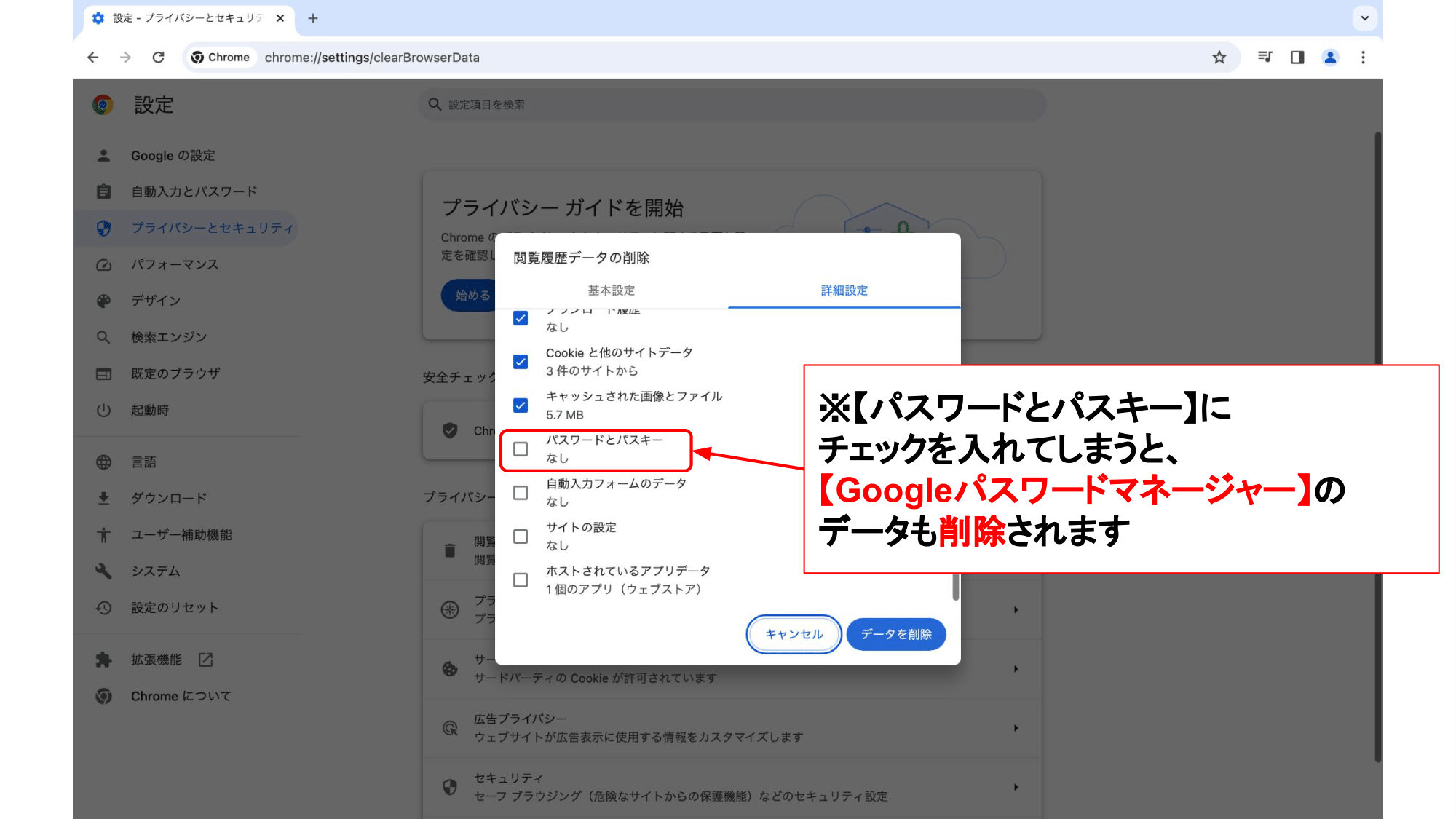Expand the 広告プライバシー section arrow

point(1016,728)
